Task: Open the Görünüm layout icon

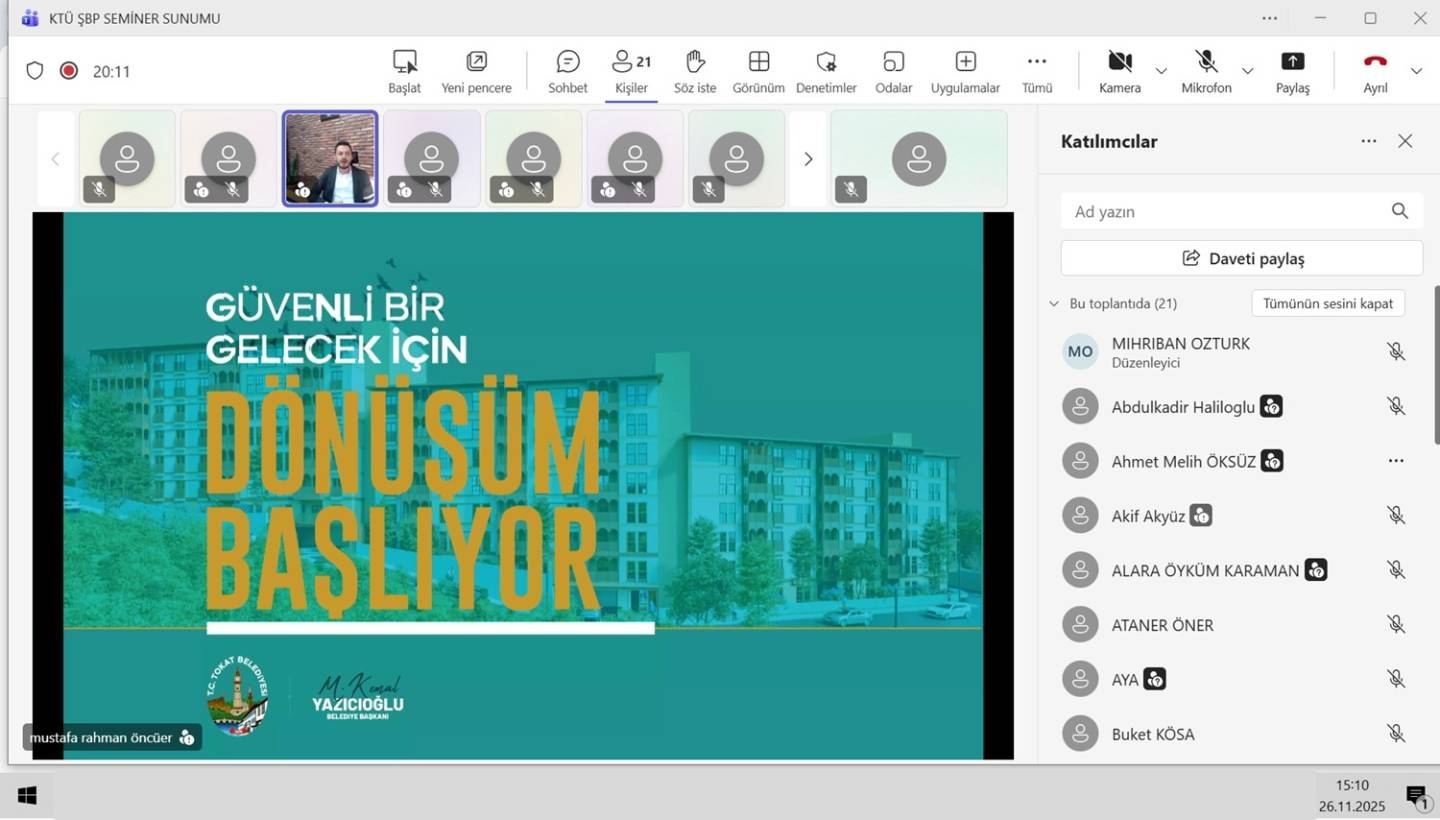Action: click(758, 62)
